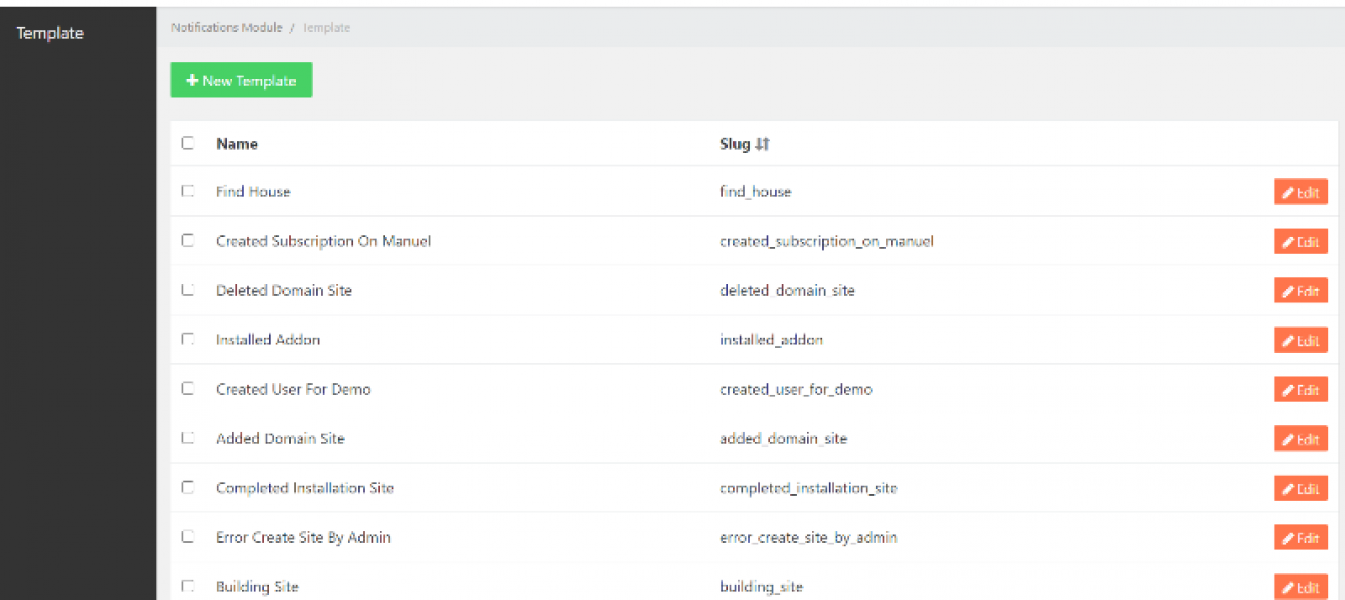Edit the Error Create Site By Admin template
The height and width of the screenshot is (600, 1345).
(1300, 538)
